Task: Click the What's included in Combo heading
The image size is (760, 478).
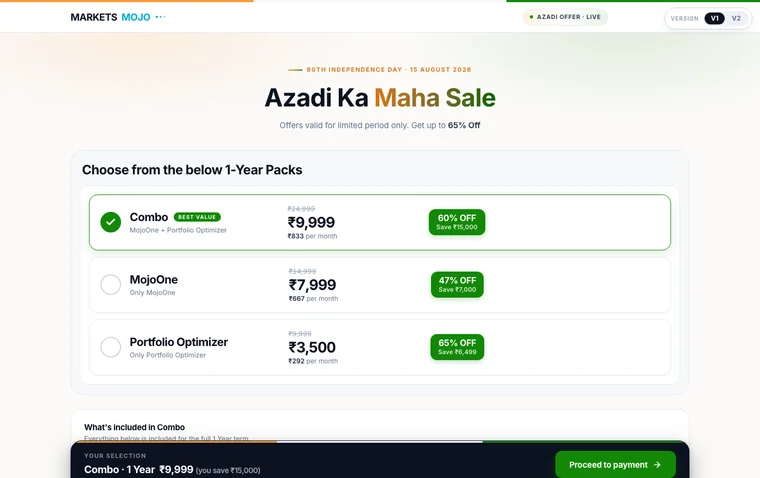Action: 134,427
